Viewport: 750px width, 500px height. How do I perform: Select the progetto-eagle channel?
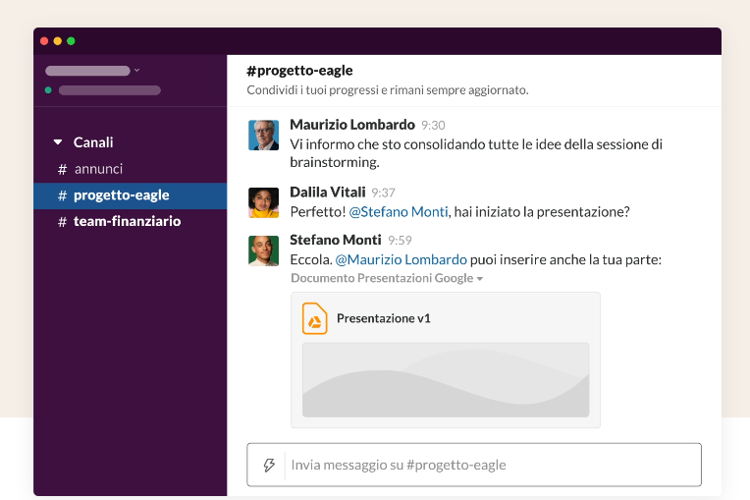pos(121,195)
